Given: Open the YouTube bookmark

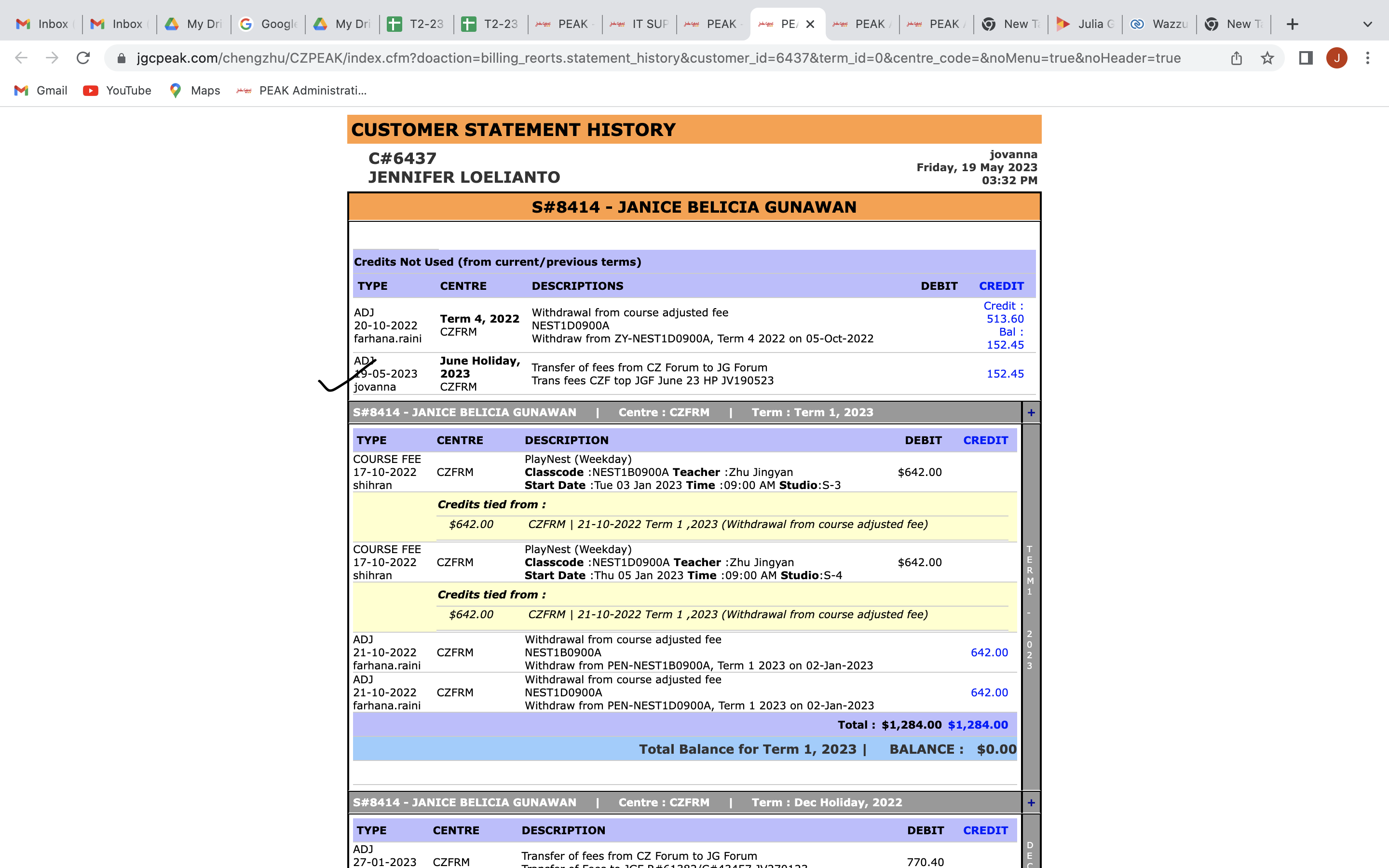Looking at the screenshot, I should pyautogui.click(x=118, y=91).
